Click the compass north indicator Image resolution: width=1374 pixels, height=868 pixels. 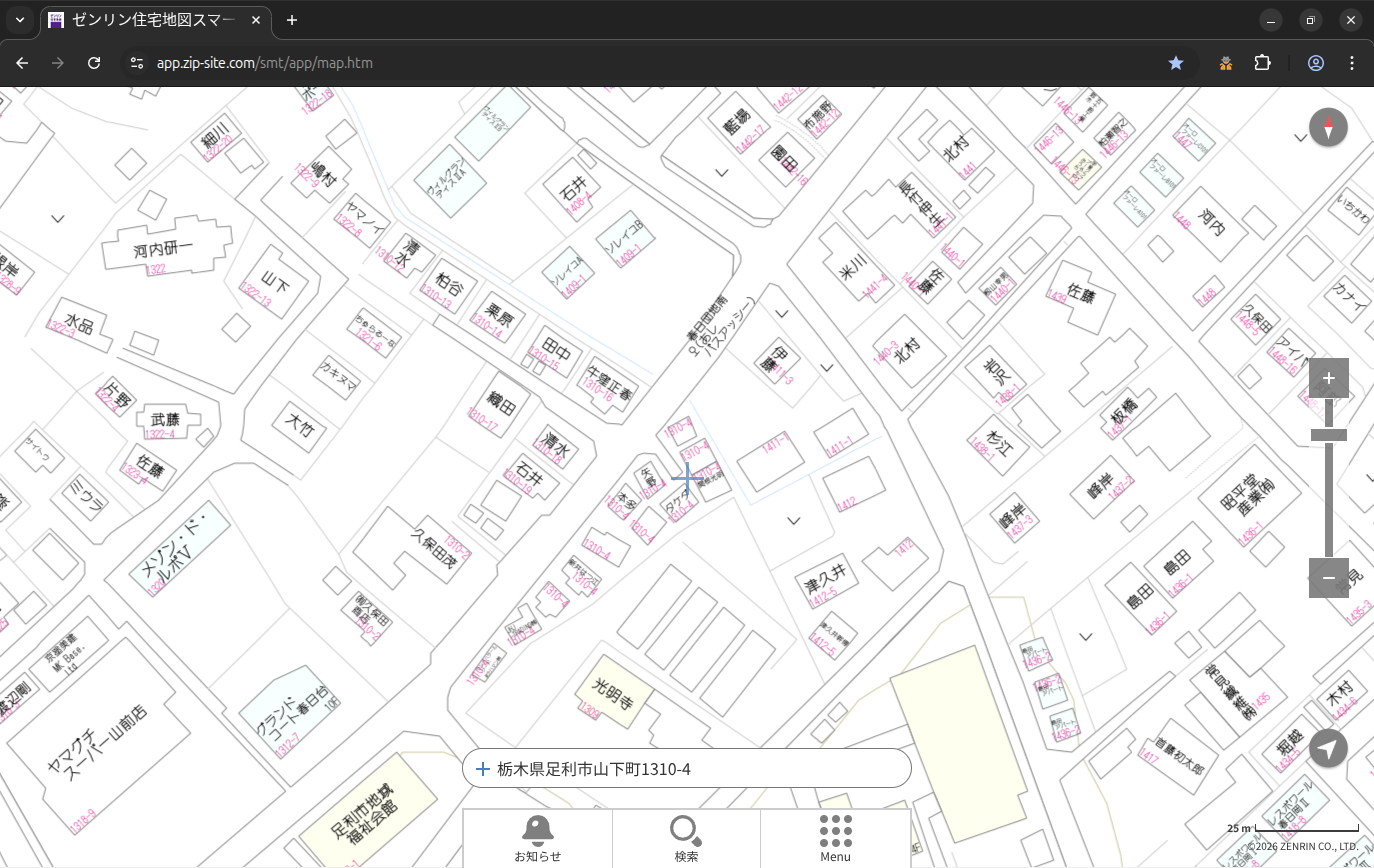(1328, 128)
